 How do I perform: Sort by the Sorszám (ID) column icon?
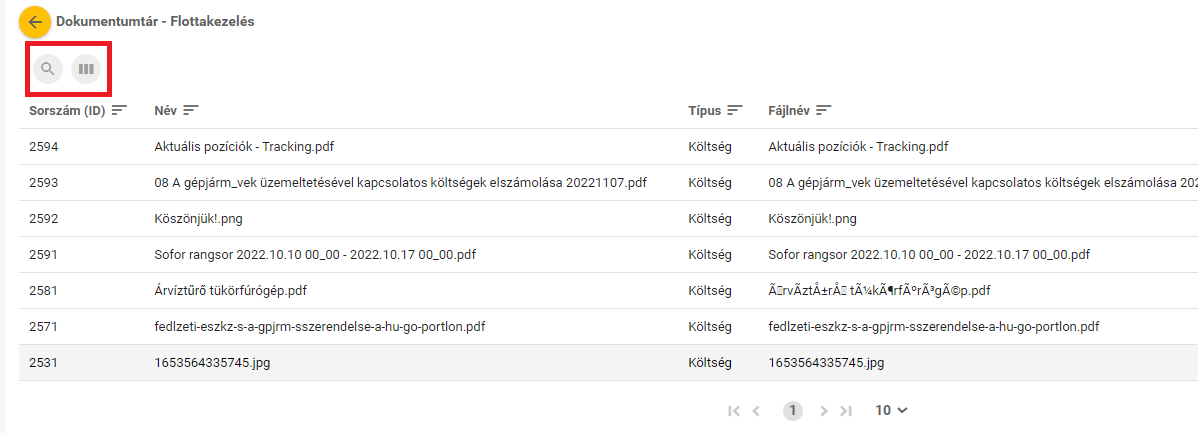pyautogui.click(x=119, y=109)
